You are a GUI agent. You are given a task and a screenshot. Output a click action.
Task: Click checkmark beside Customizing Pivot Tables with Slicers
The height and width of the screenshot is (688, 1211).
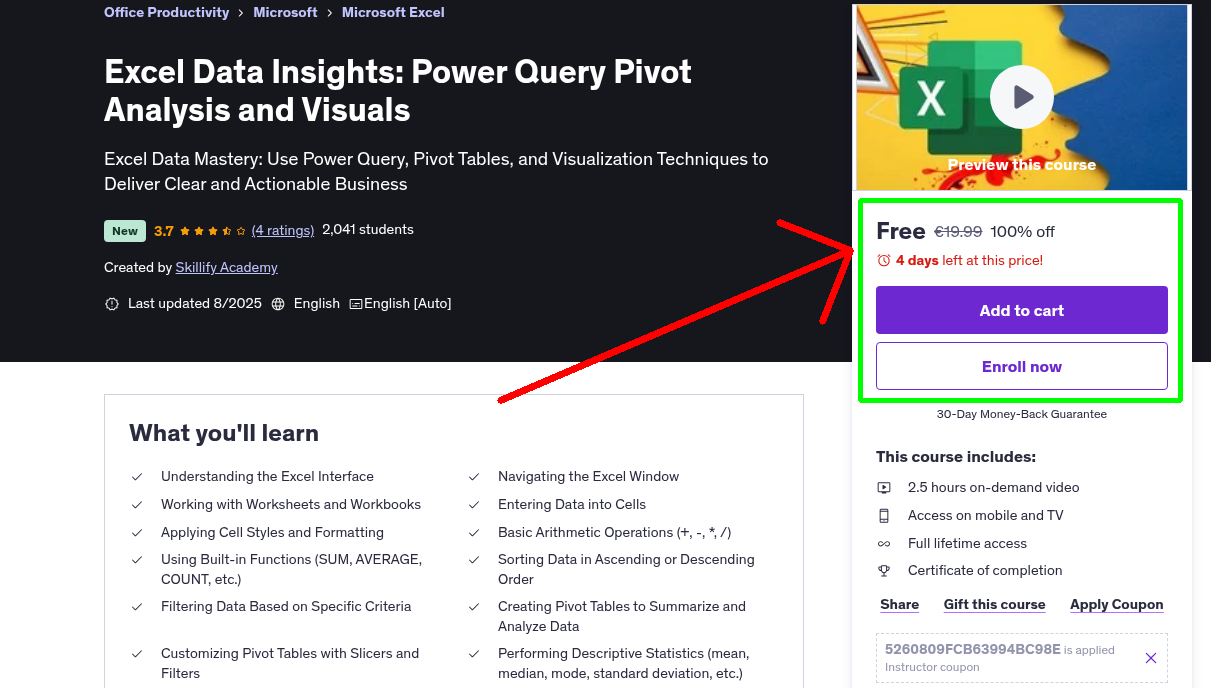(x=137, y=654)
